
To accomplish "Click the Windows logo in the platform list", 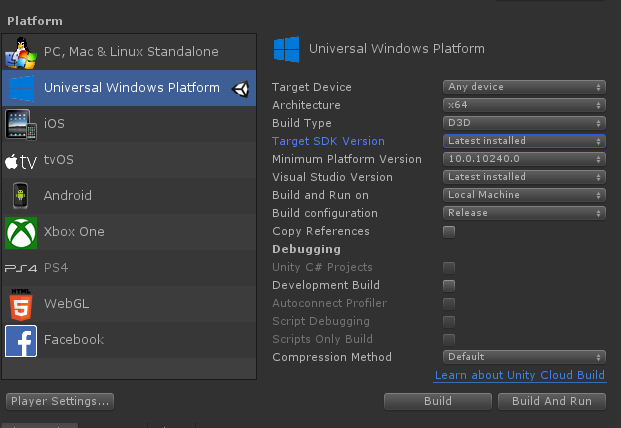I will 21,88.
